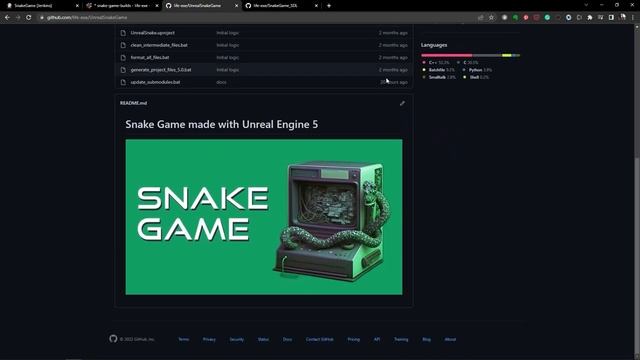This screenshot has width=640, height=360.
Task: Open the Blog footer link
Action: point(426,339)
